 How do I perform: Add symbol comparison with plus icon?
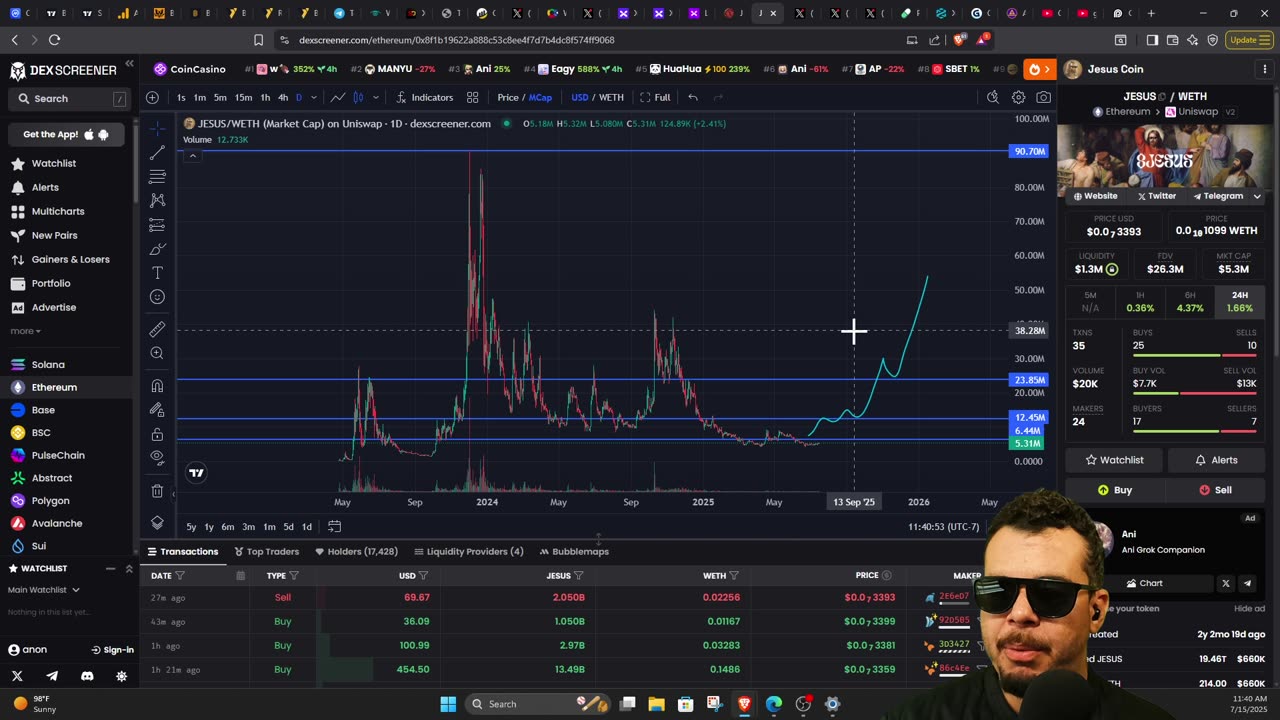152,97
